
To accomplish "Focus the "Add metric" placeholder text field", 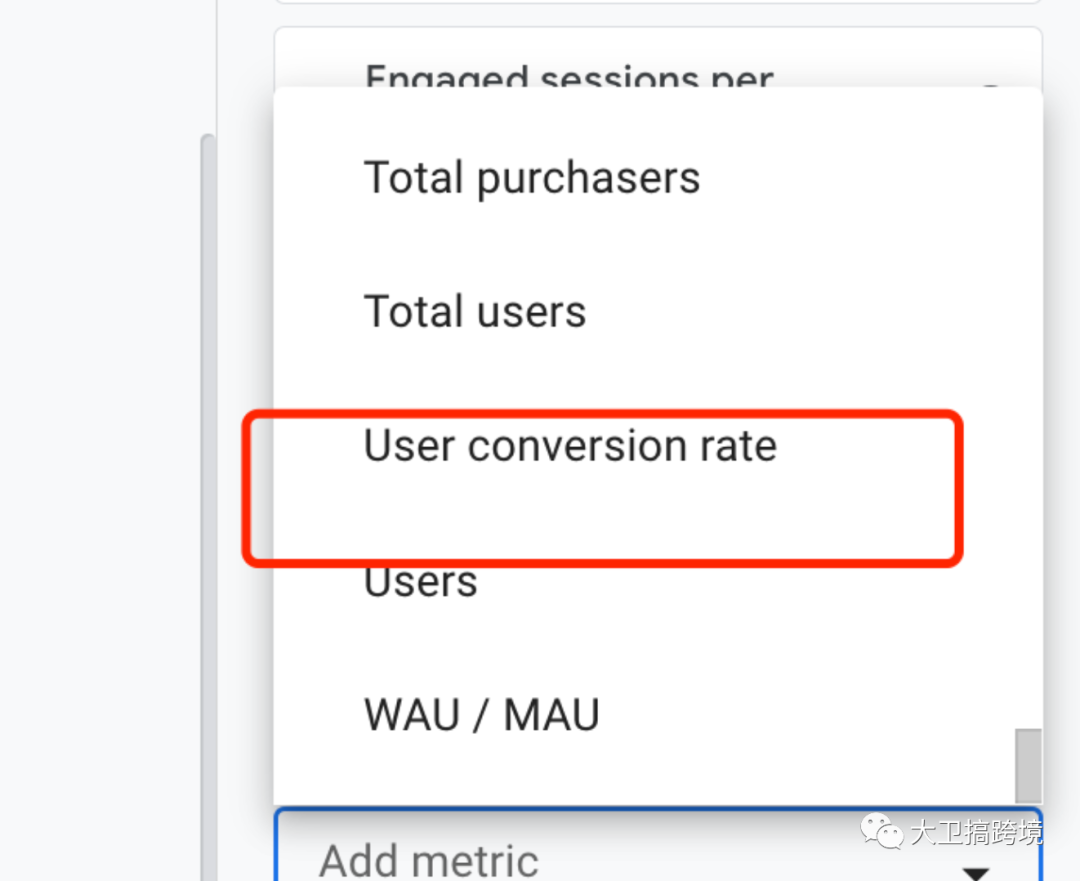I will pos(429,860).
